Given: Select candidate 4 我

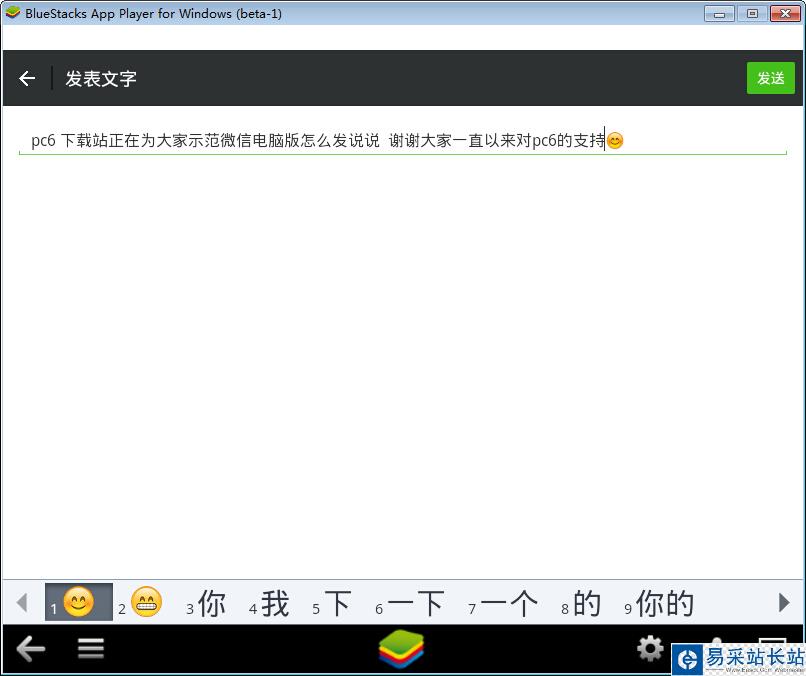Looking at the screenshot, I should coord(269,603).
